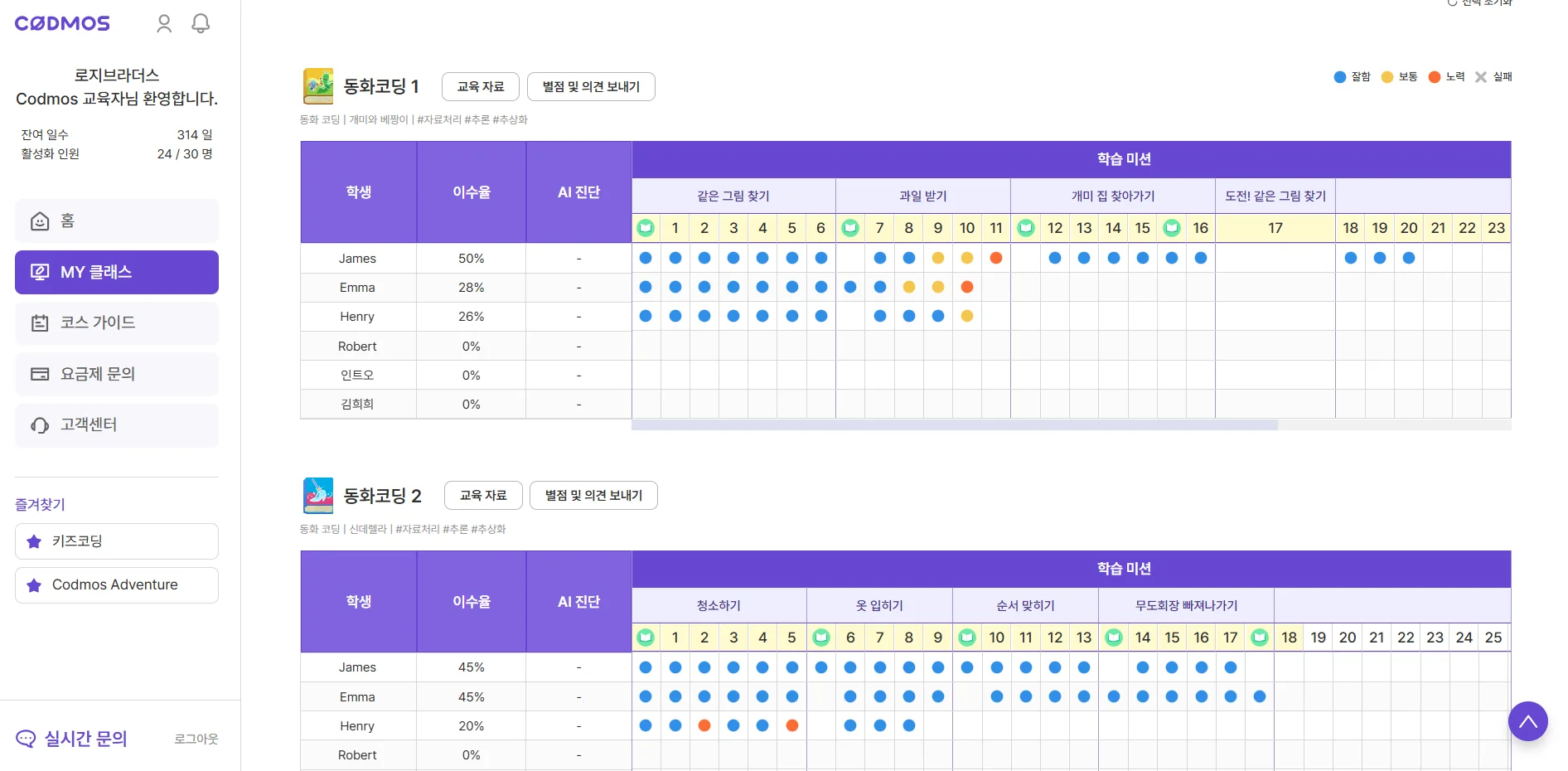Click the 로그아웃 link
This screenshot has width=1568, height=771.
coord(196,739)
